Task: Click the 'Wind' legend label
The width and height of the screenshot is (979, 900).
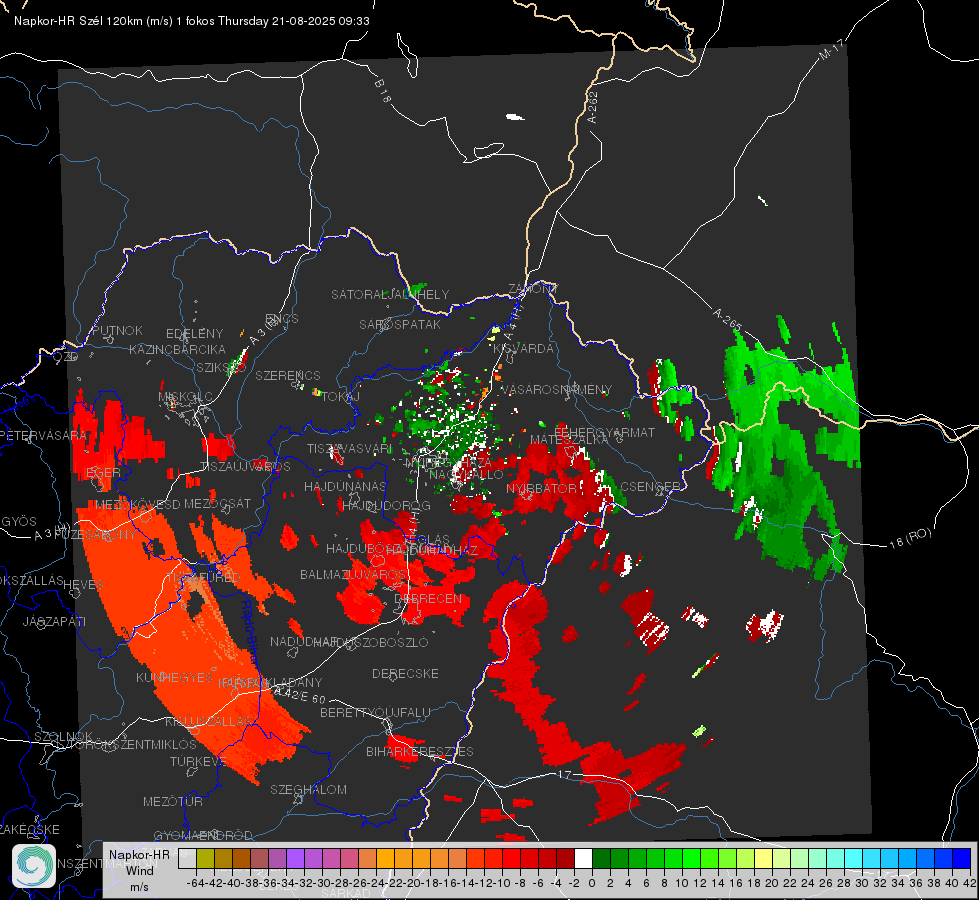Action: [139, 870]
